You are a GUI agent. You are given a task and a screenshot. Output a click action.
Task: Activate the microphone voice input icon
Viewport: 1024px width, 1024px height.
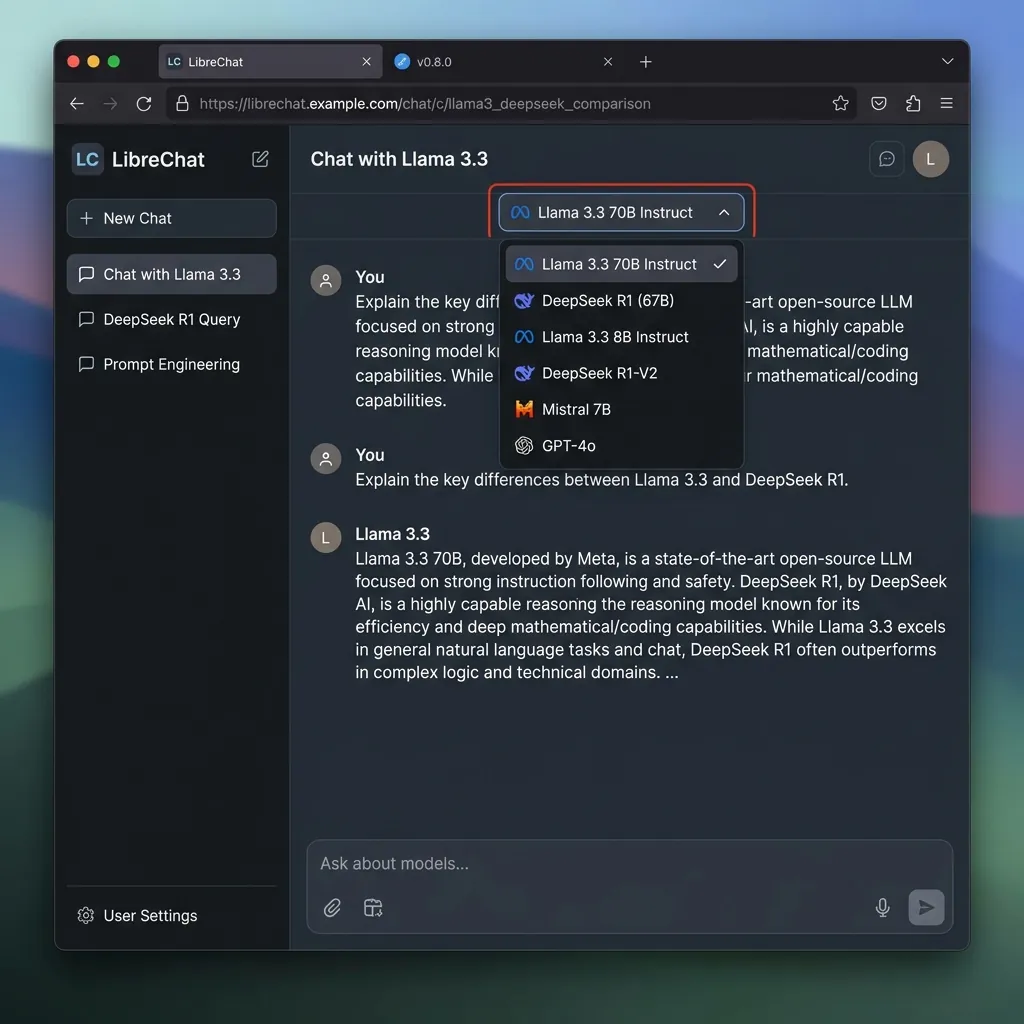(882, 907)
